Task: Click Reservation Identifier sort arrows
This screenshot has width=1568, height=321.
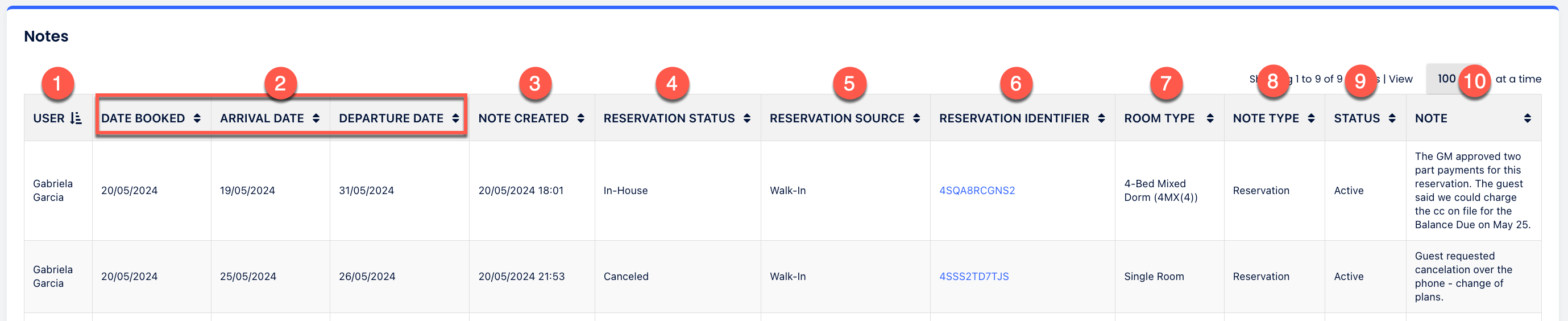Action: tap(1101, 118)
